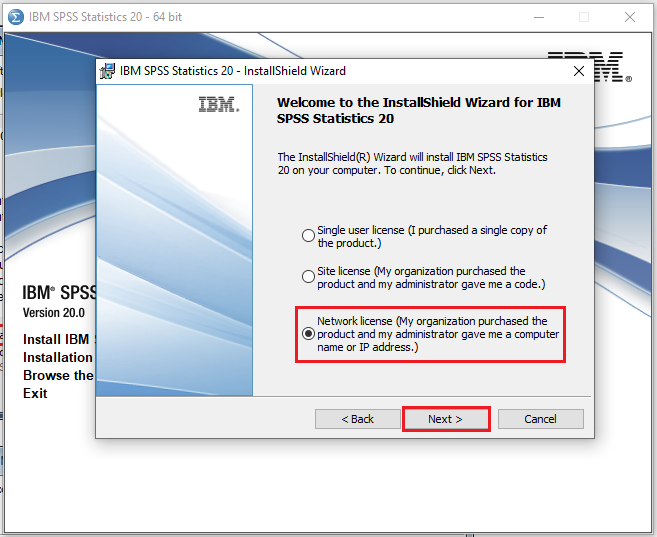The image size is (657, 537).
Task: Click the InstallShield Wizard setup icon
Action: pos(108,71)
